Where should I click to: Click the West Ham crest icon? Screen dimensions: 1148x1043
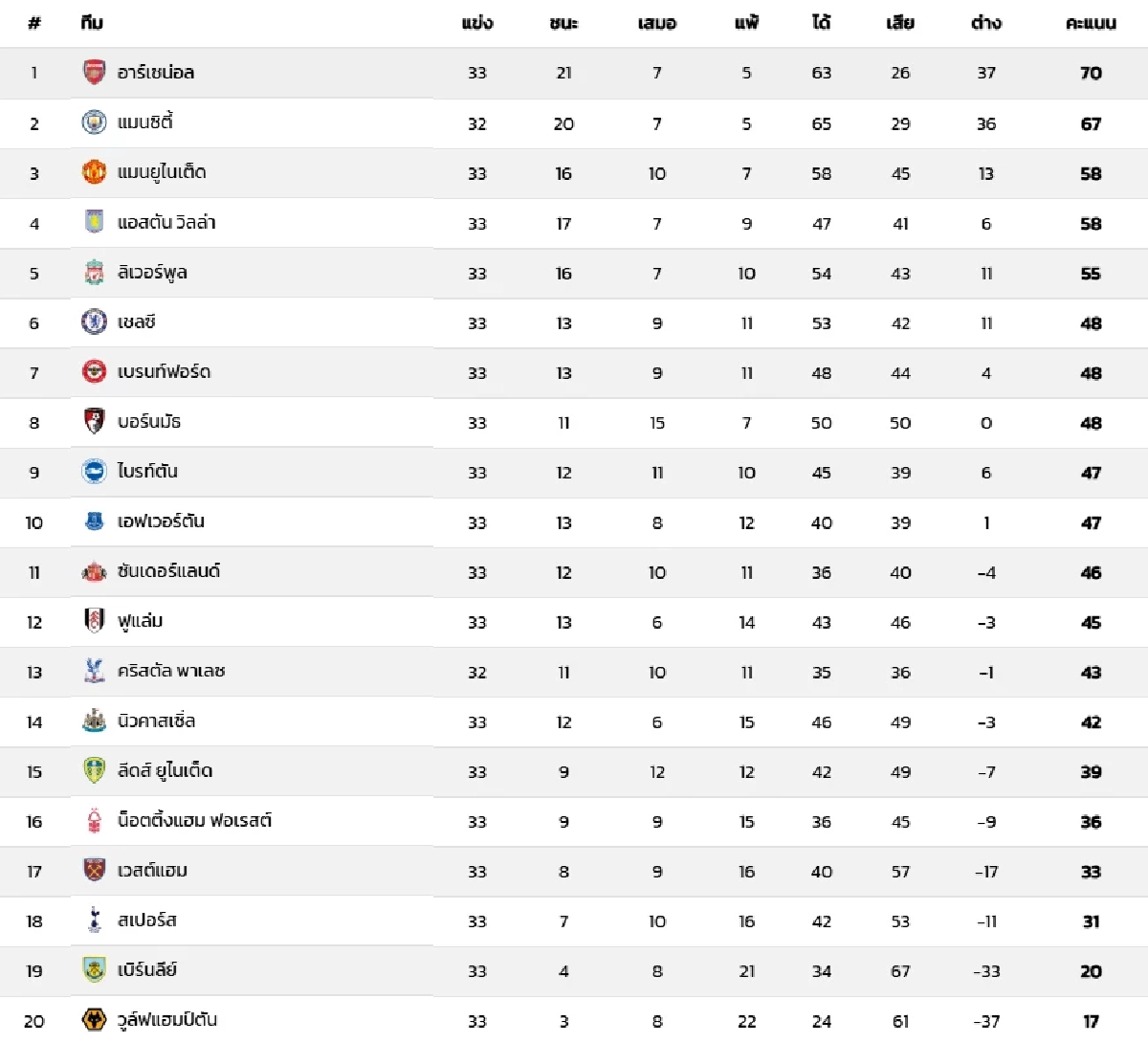[x=94, y=871]
